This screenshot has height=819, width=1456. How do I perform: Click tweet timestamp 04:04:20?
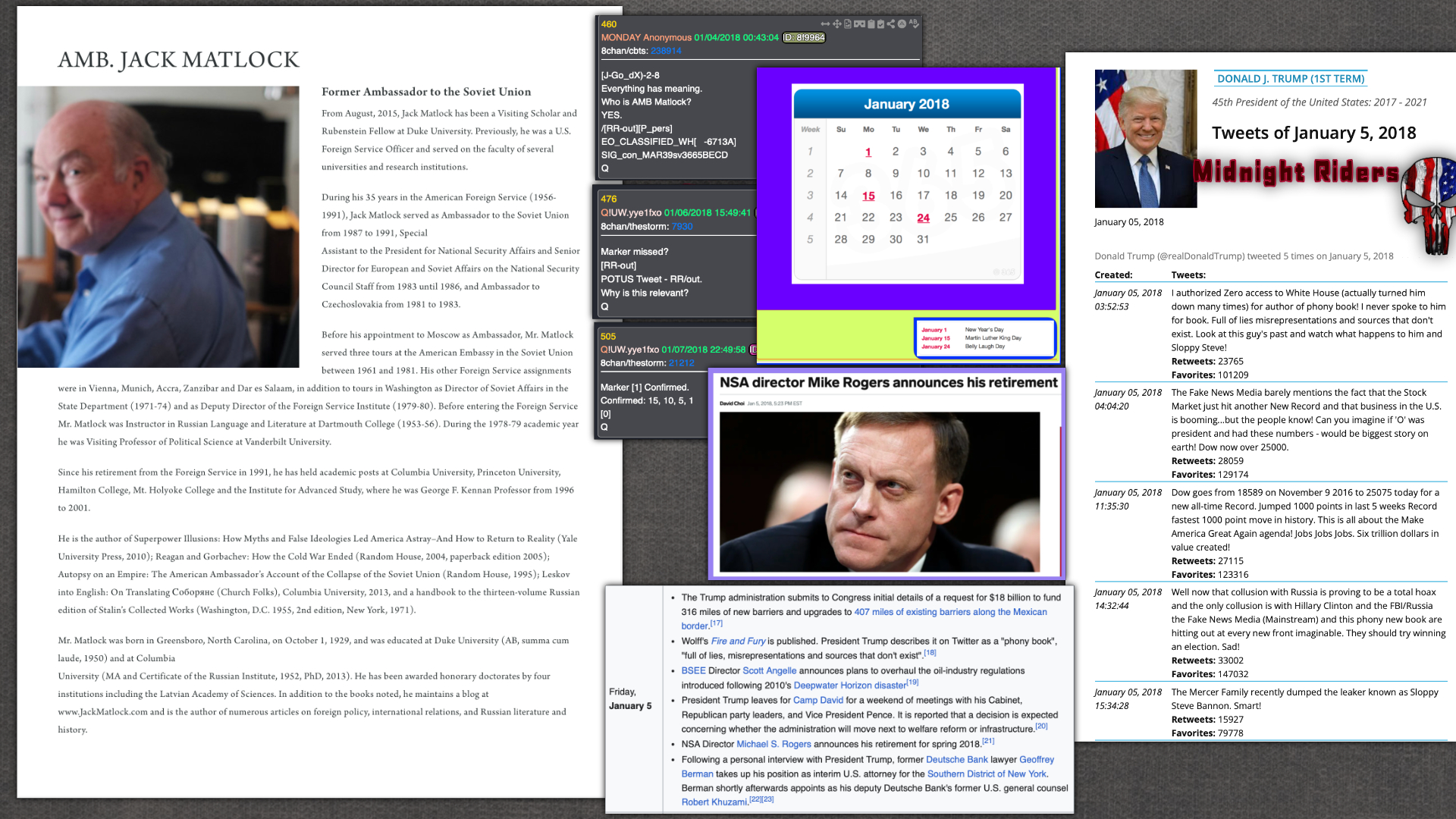tap(1112, 406)
